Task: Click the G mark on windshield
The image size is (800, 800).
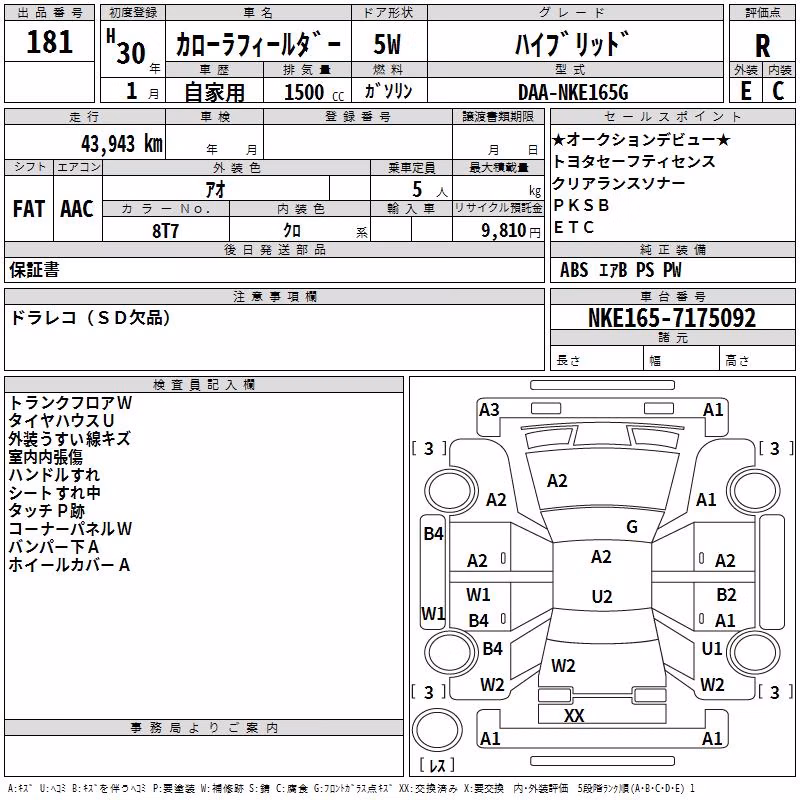Action: 632,527
